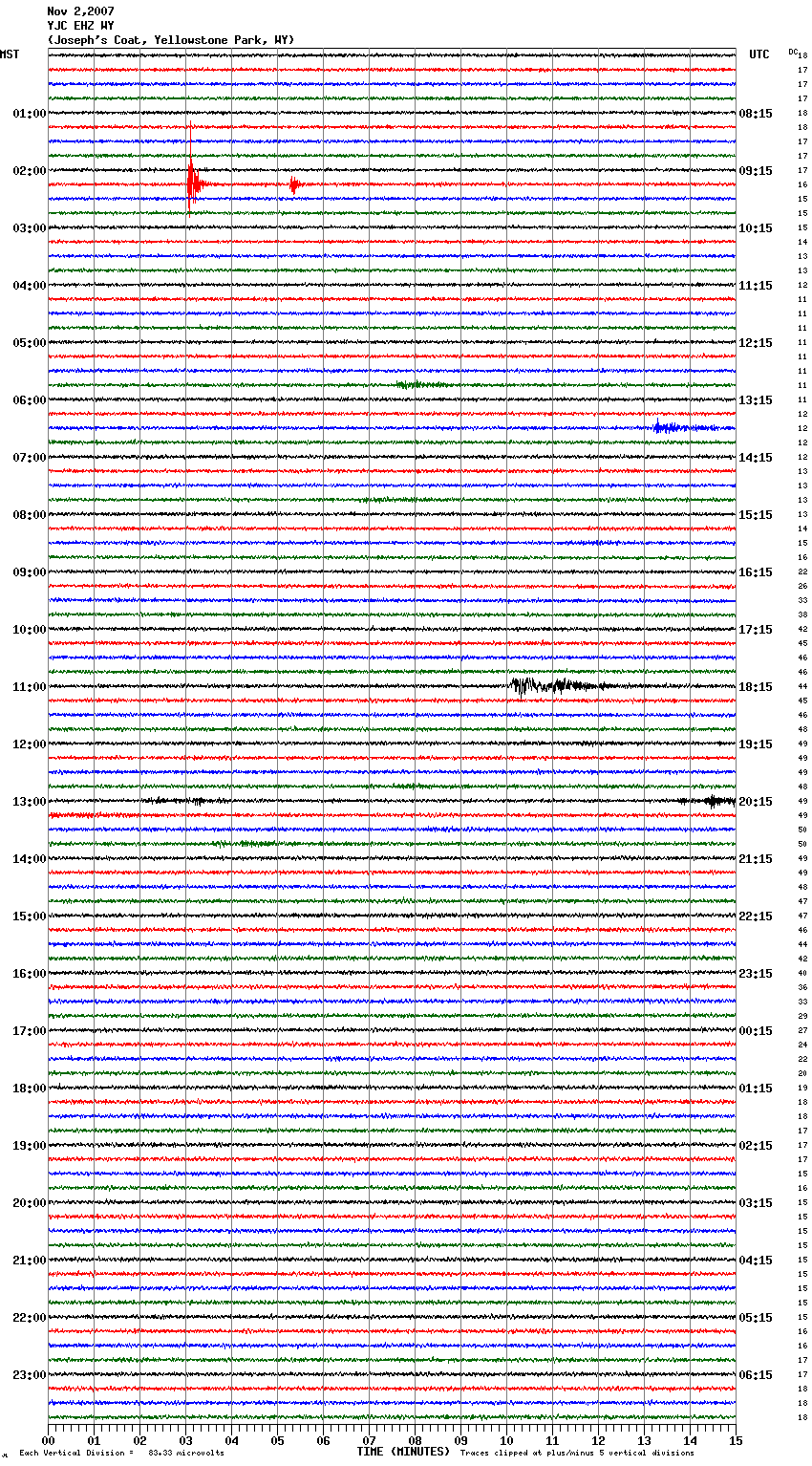This screenshot has height=1466, width=812.
Task: Select the 13:00 MST time label
Action: [29, 802]
